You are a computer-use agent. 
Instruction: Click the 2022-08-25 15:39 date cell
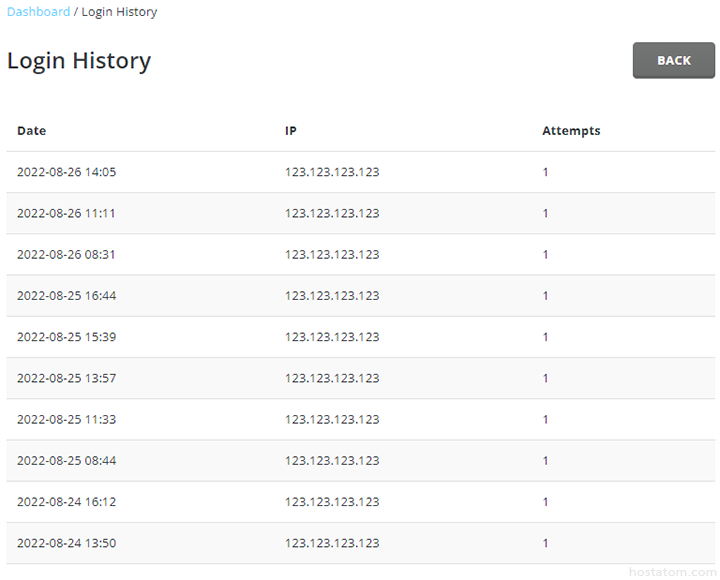tap(67, 337)
